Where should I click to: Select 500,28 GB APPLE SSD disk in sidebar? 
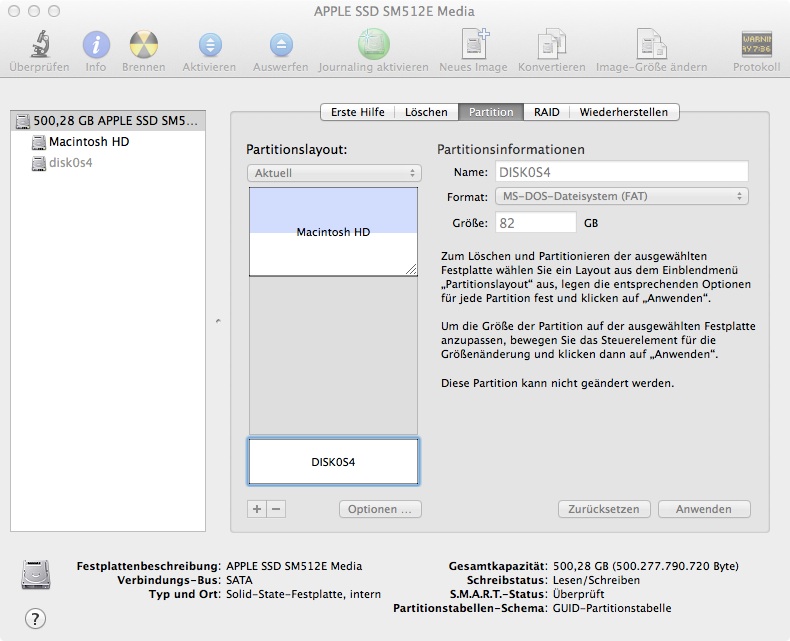108,121
